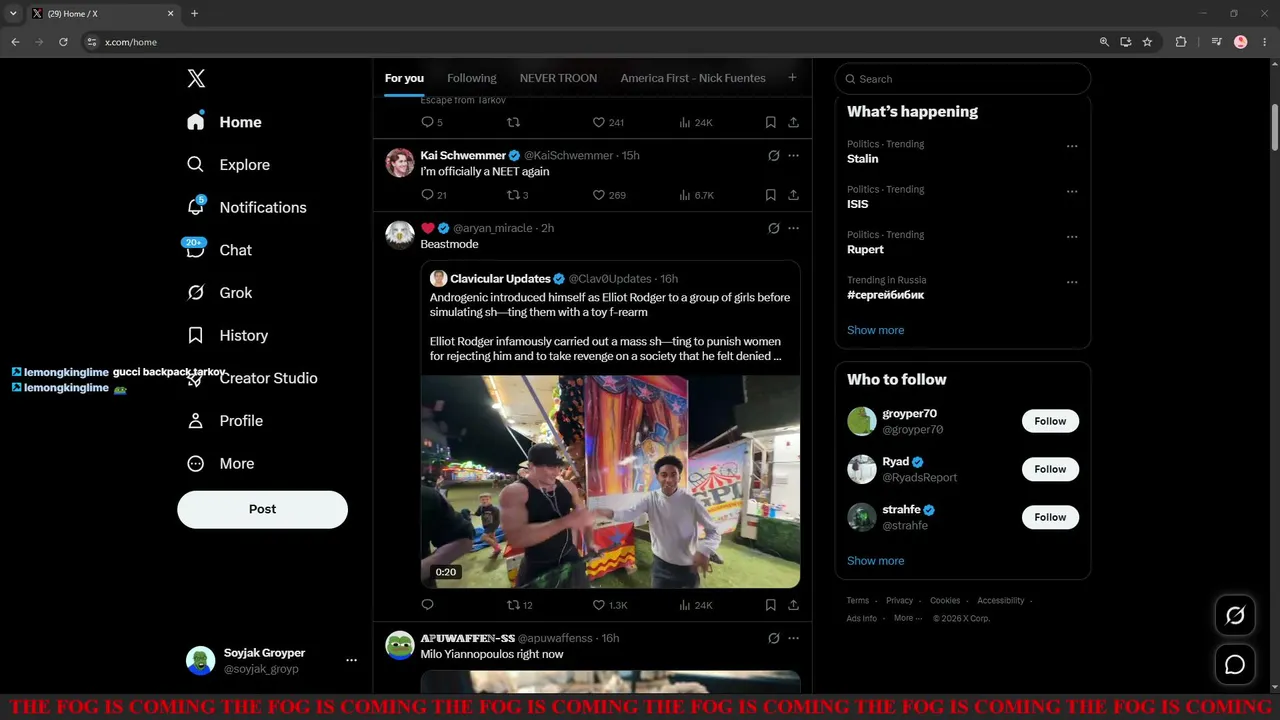The width and height of the screenshot is (1280, 720).
Task: Share the Escape from Tarkov post
Action: pyautogui.click(x=793, y=122)
